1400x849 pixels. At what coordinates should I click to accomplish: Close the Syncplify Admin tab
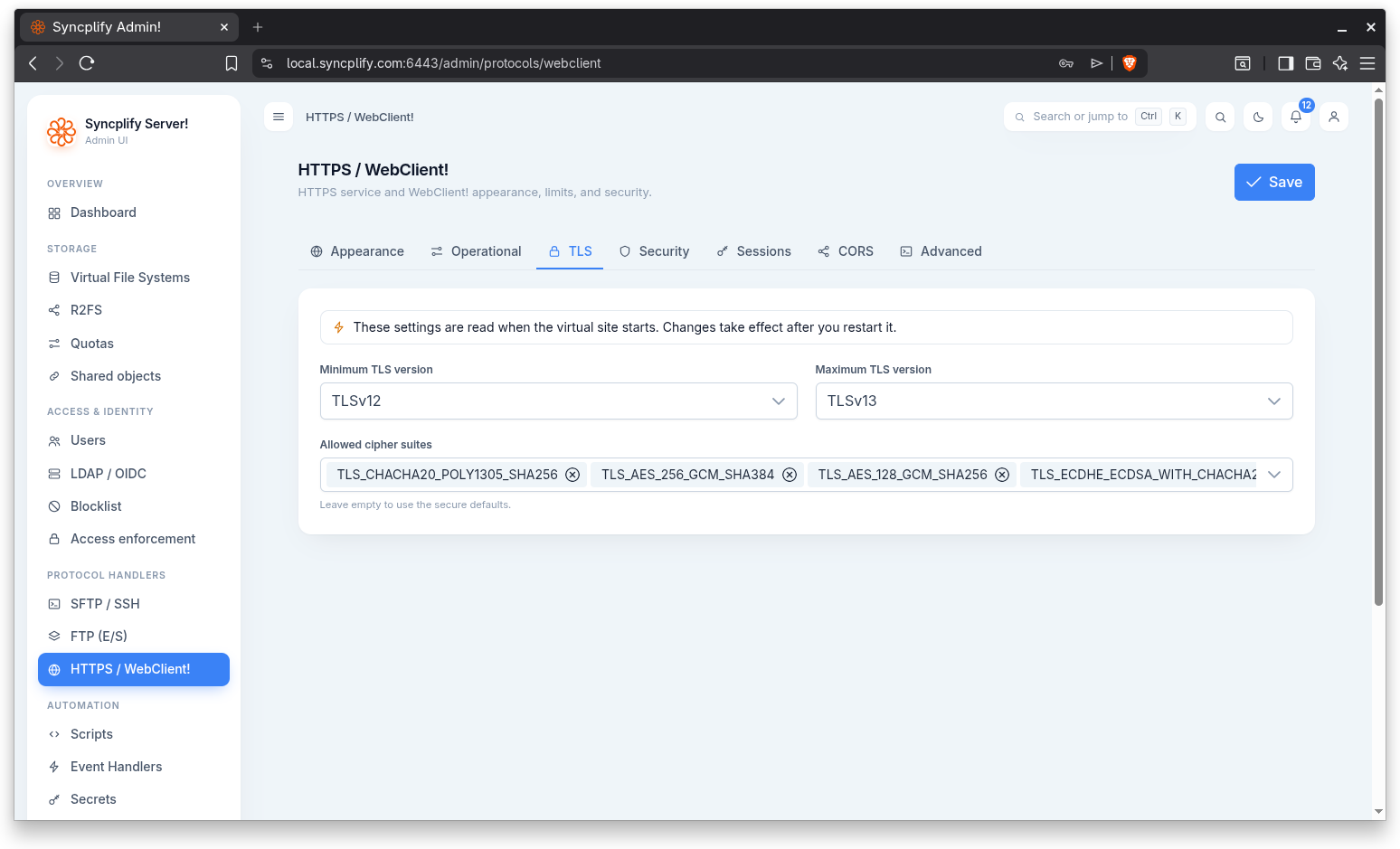(x=224, y=27)
